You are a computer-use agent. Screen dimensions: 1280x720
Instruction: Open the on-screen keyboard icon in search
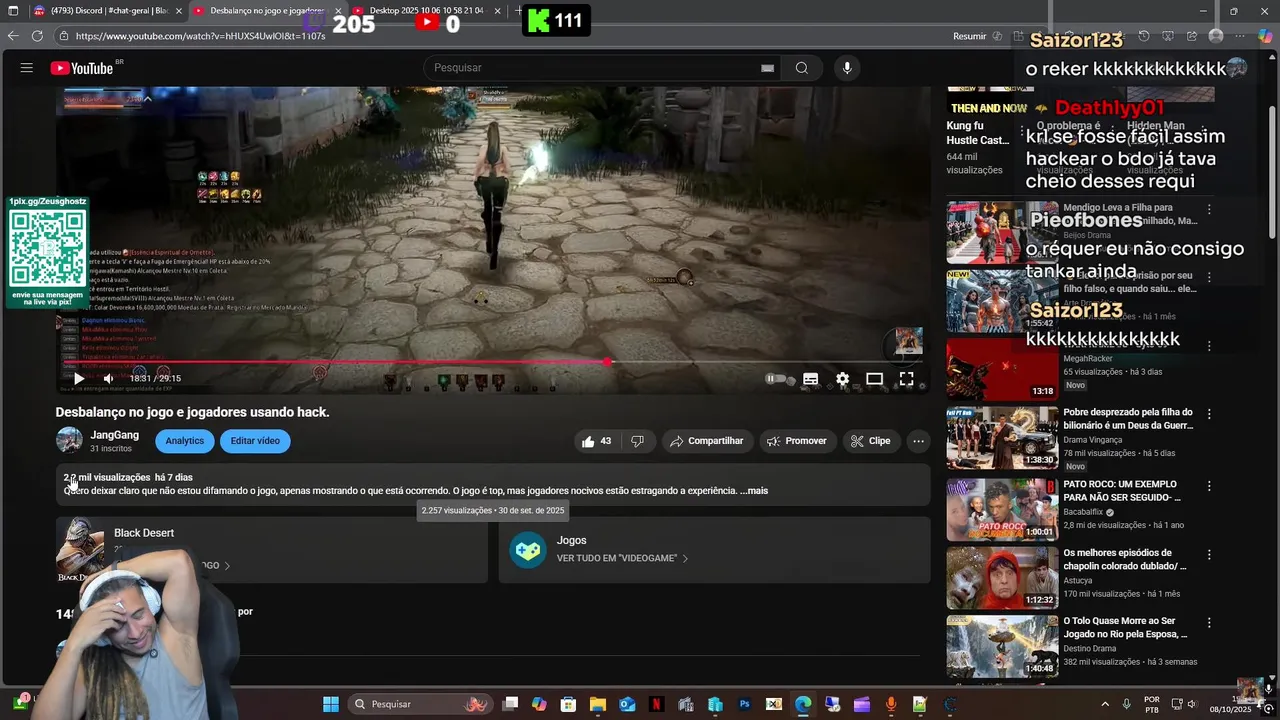767,68
